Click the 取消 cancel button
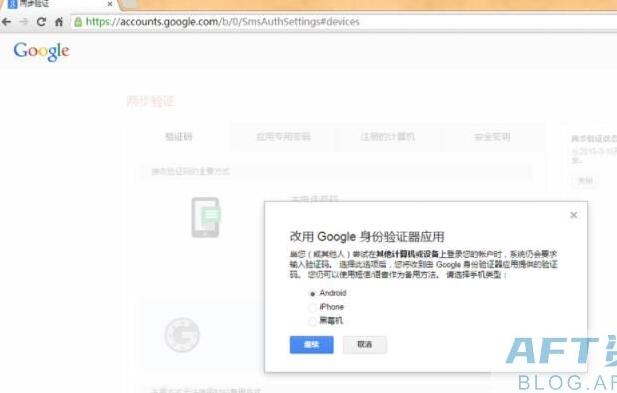 click(x=364, y=345)
